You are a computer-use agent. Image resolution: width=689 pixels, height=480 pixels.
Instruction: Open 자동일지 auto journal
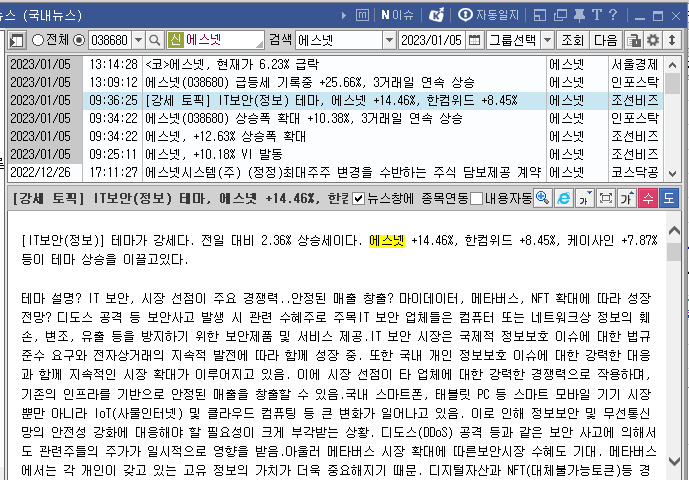489,15
